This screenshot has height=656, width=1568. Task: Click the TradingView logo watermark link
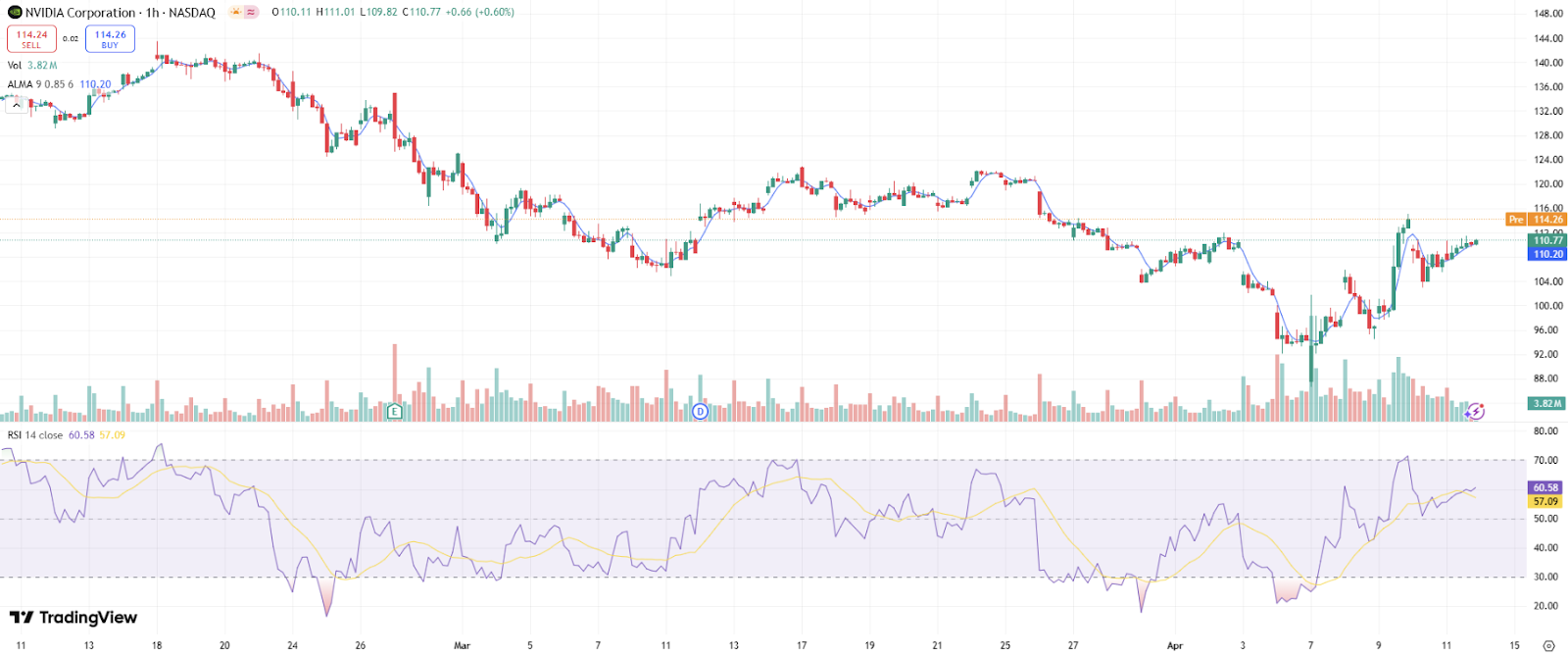(x=73, y=617)
